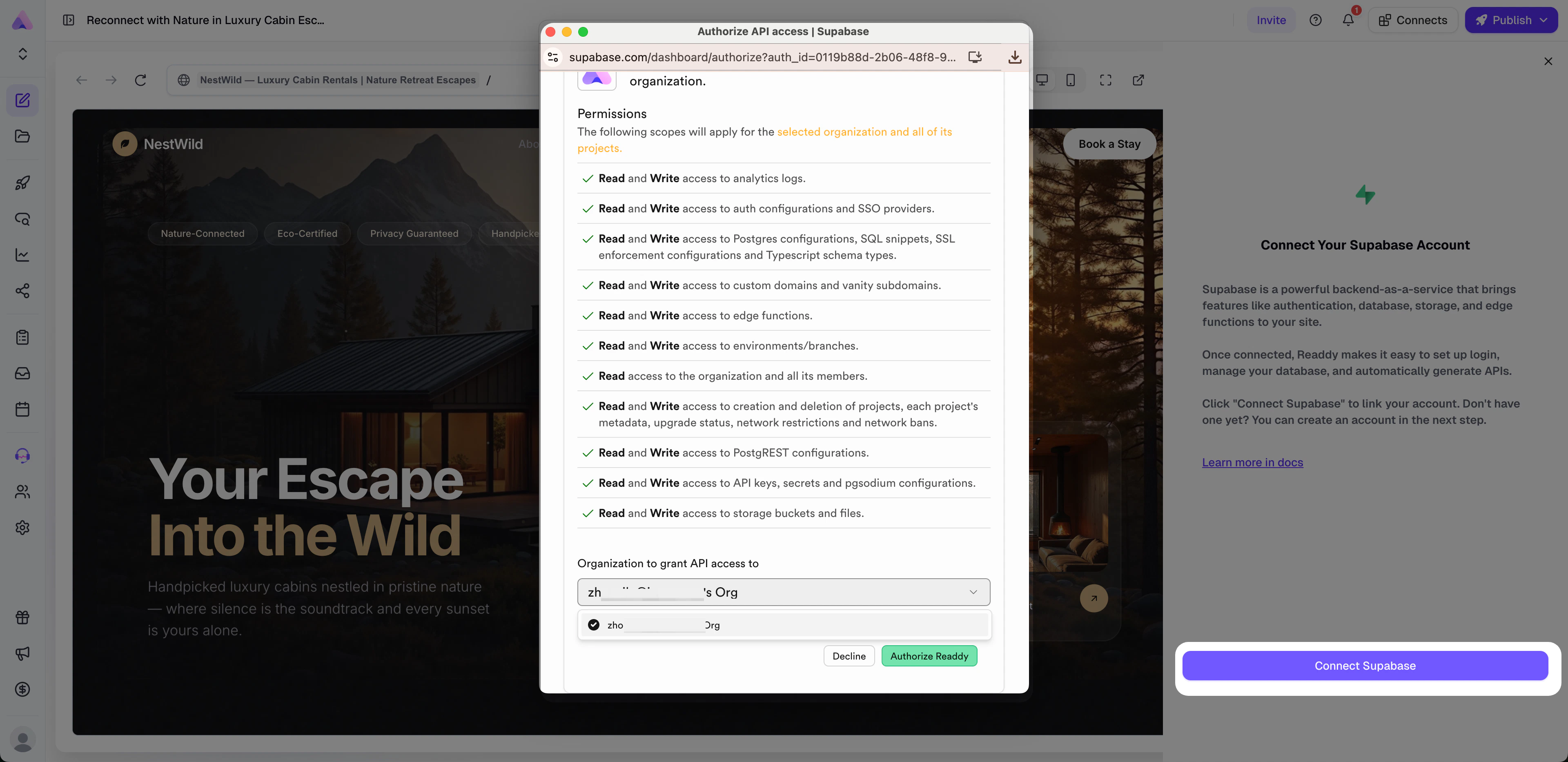Click the preview page URL field

(x=353, y=80)
